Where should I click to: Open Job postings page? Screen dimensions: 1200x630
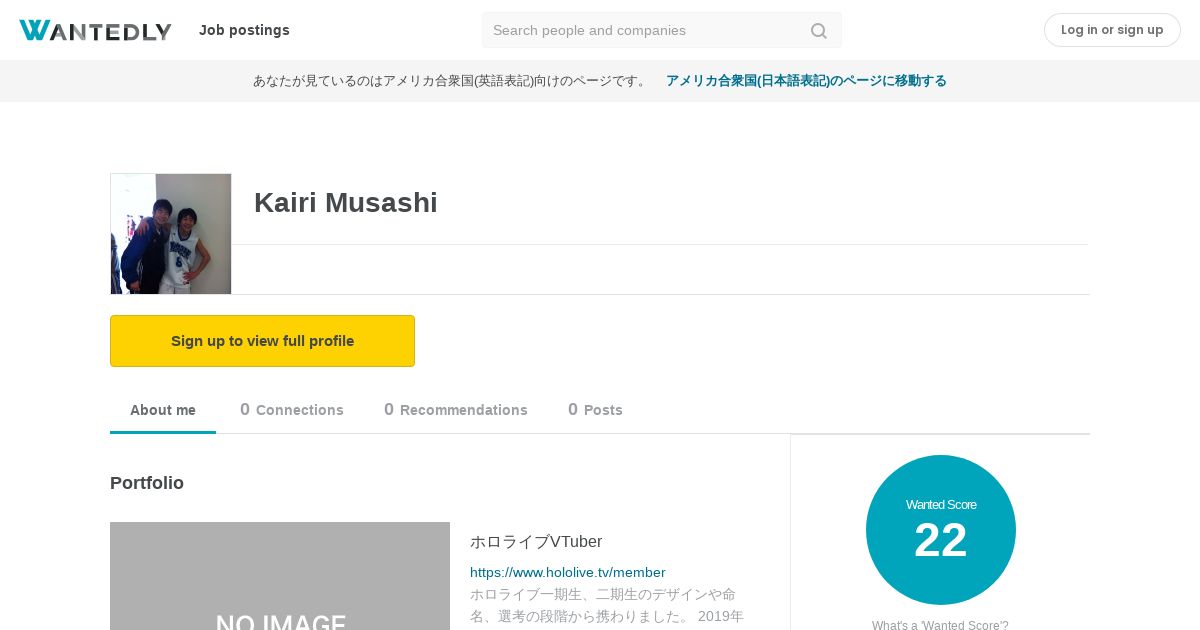point(244,30)
